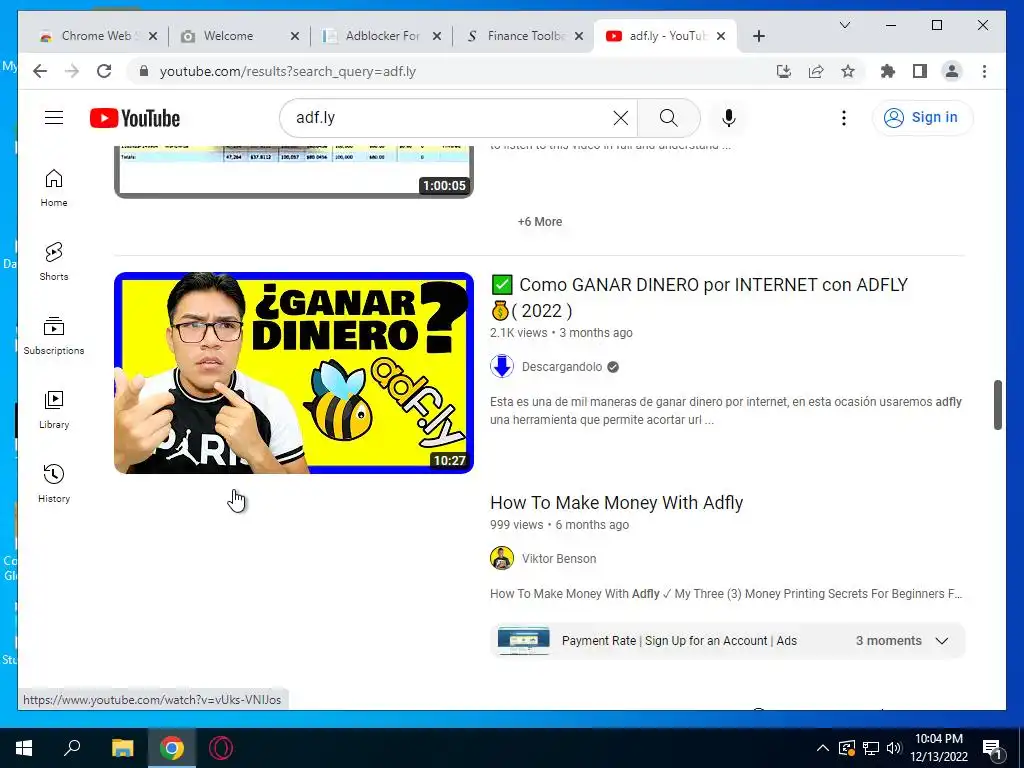
Task: Close the Finance Toolbar tab
Action: coord(579,36)
